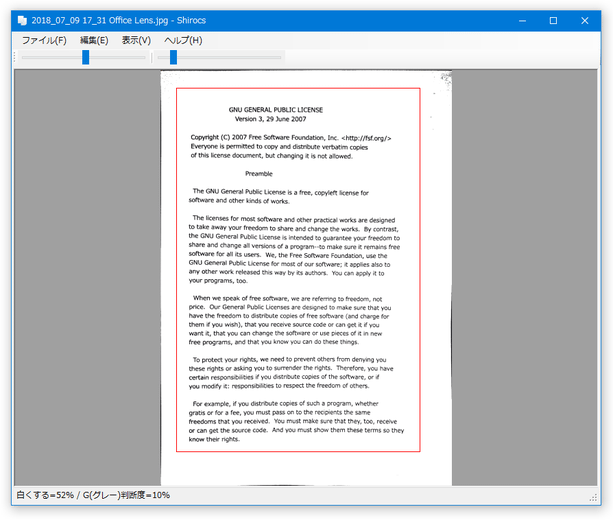Click the Version 3, 29 June 2007 line
The height and width of the screenshot is (520, 613).
[x=270, y=119]
